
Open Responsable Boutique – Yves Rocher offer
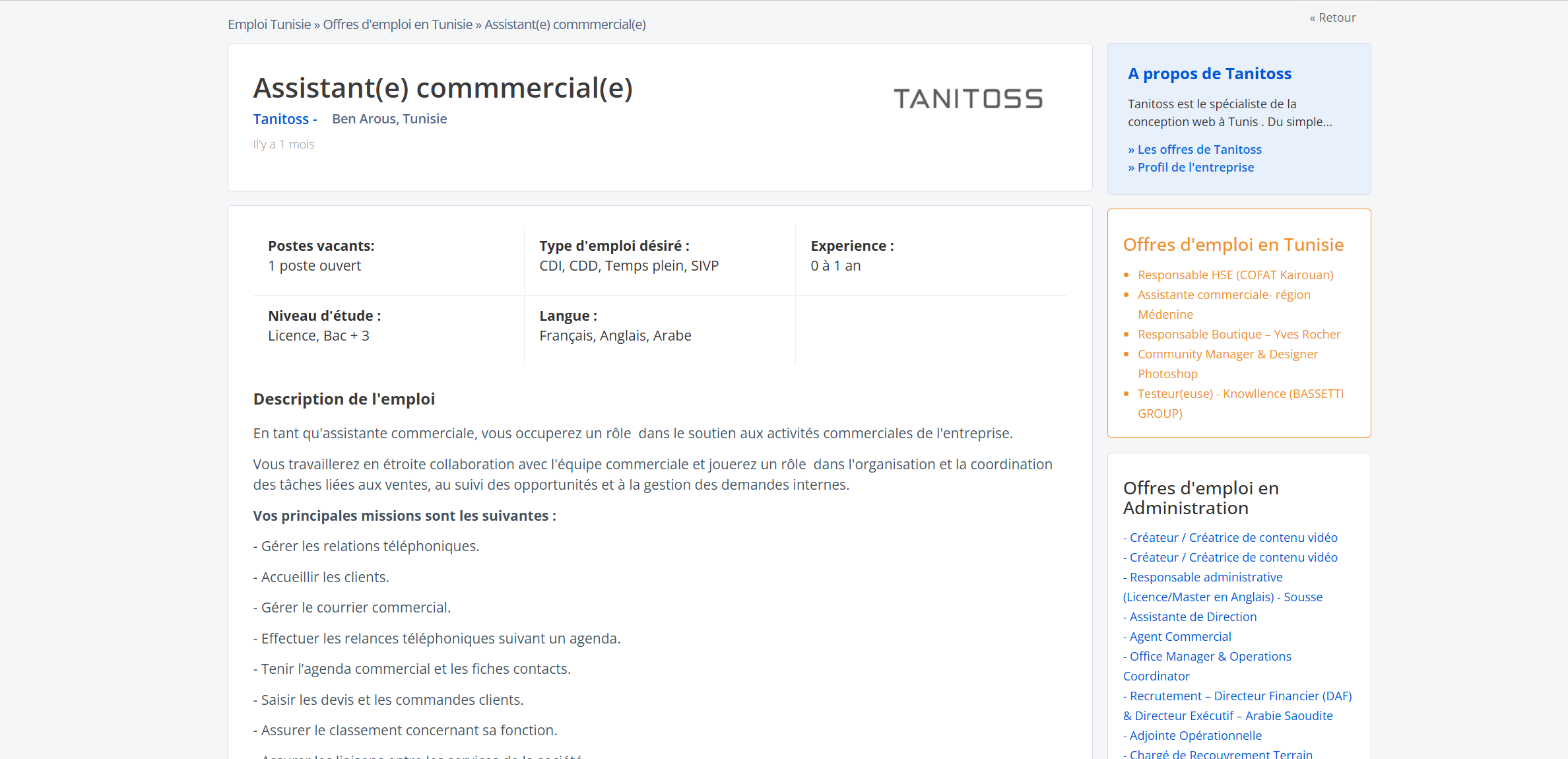click(x=1239, y=334)
